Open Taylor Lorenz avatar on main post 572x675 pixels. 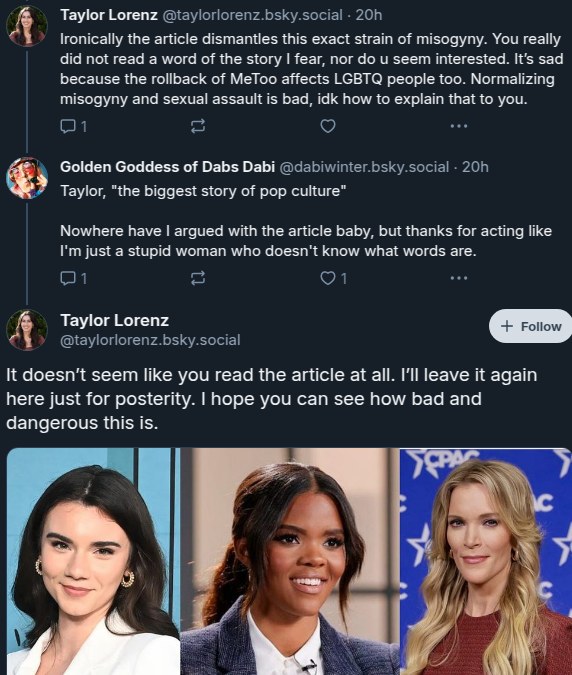[27, 330]
